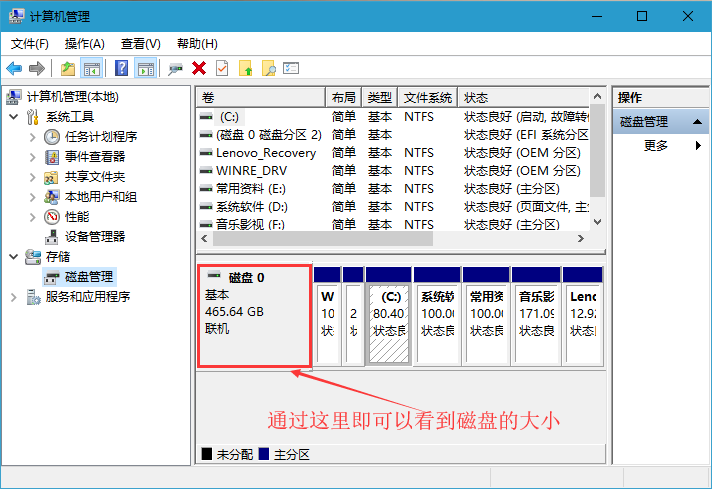Image resolution: width=712 pixels, height=489 pixels.
Task: Sort by the 卷 column header
Action: [261, 98]
